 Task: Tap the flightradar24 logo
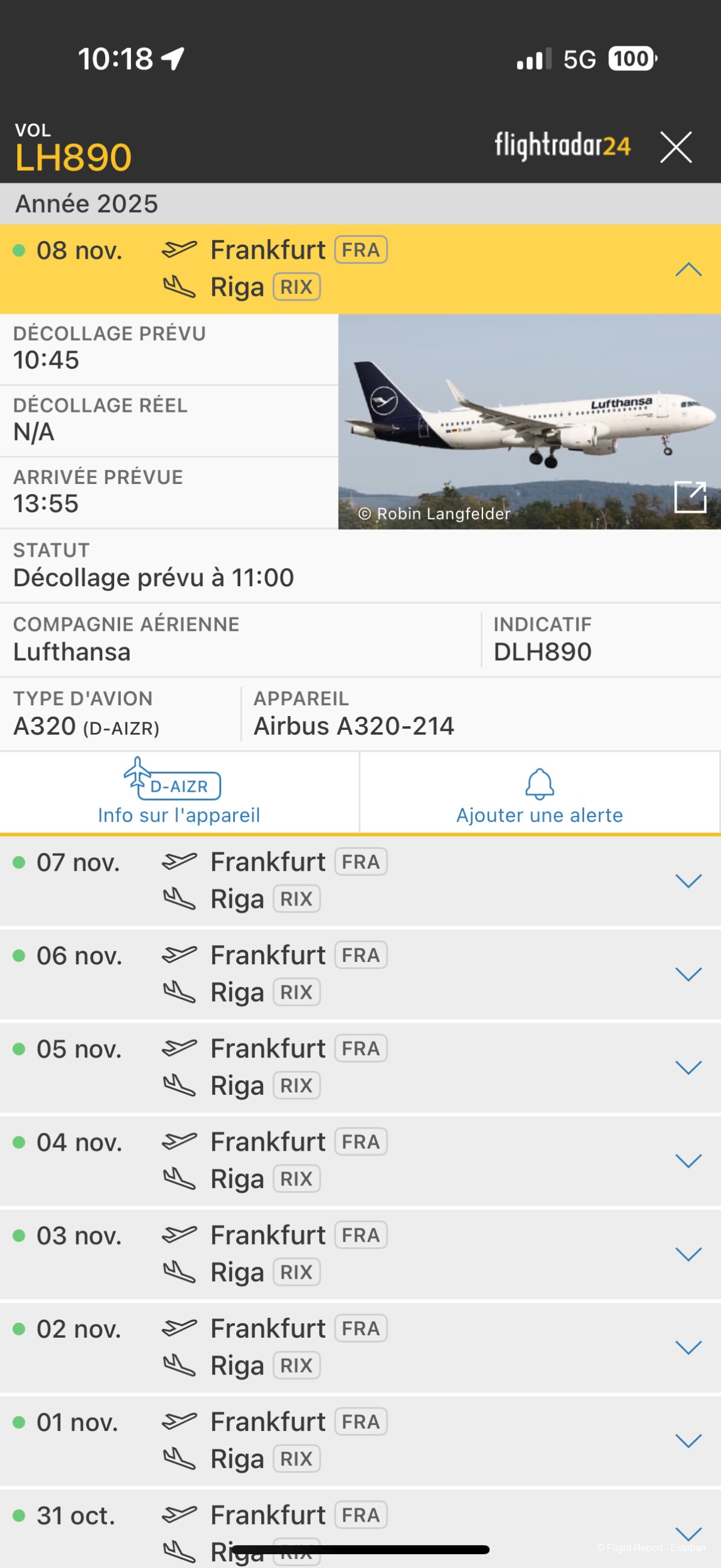[x=562, y=146]
